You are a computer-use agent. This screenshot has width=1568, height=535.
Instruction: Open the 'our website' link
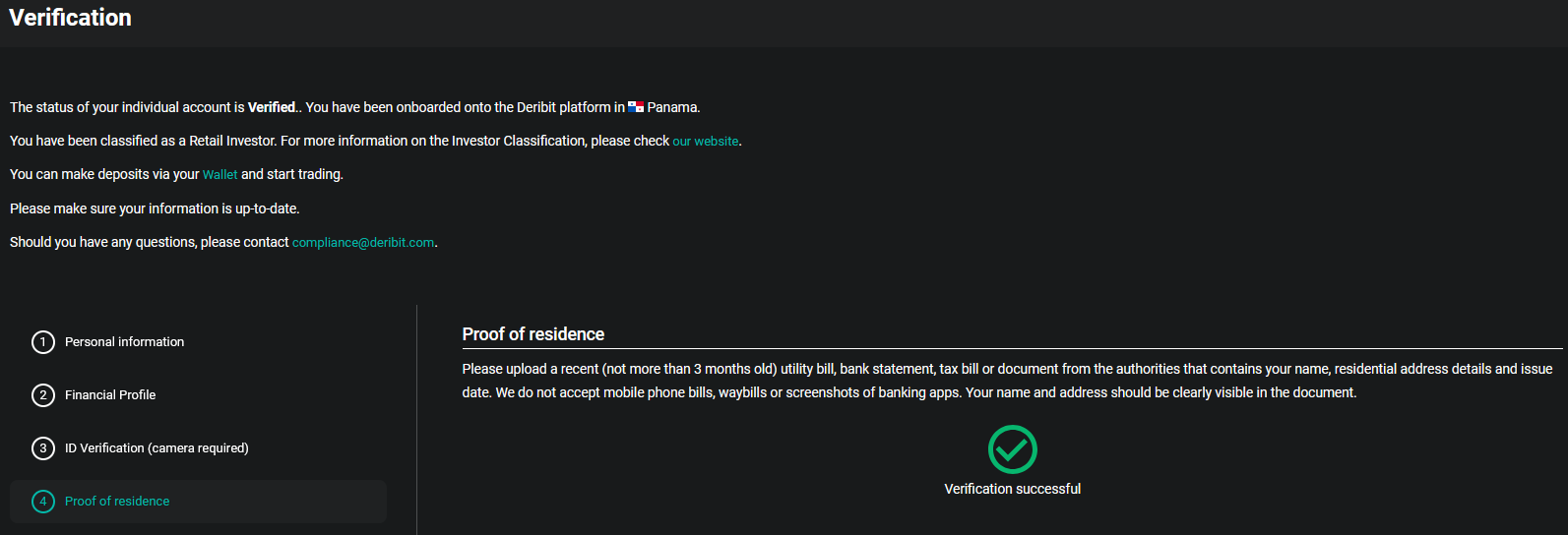pos(706,142)
